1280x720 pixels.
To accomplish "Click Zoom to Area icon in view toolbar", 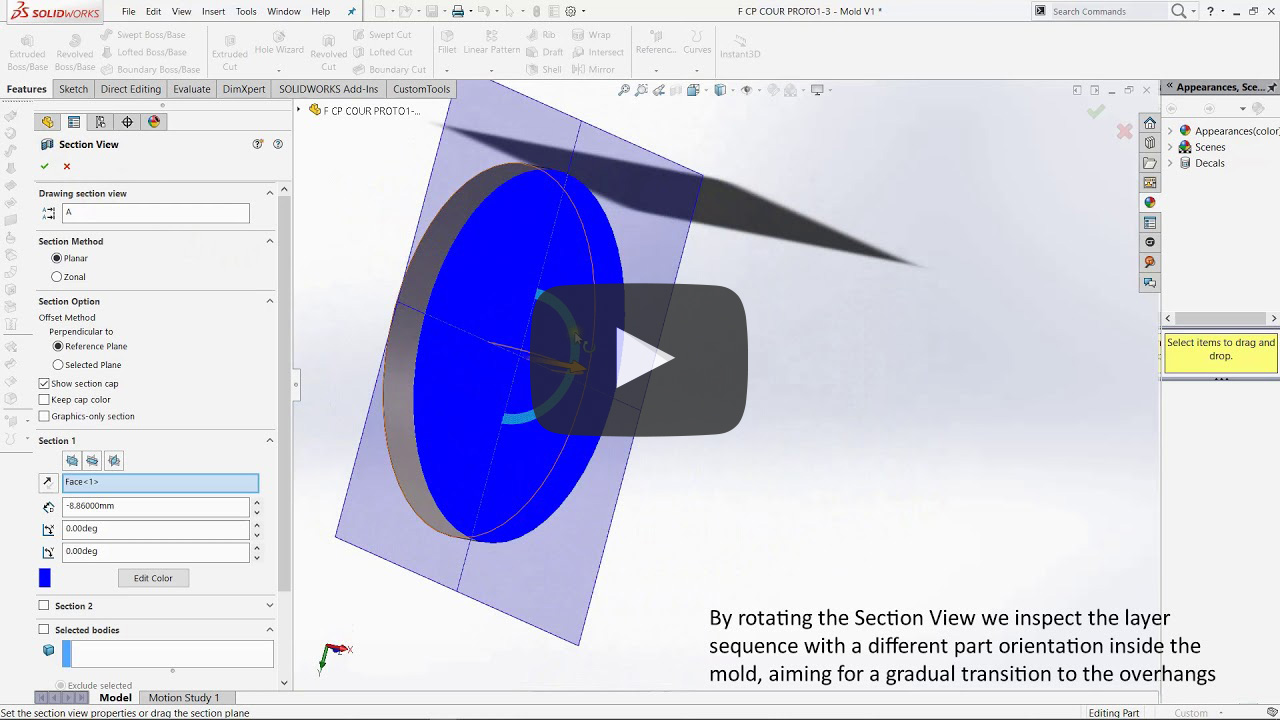I will tap(641, 90).
